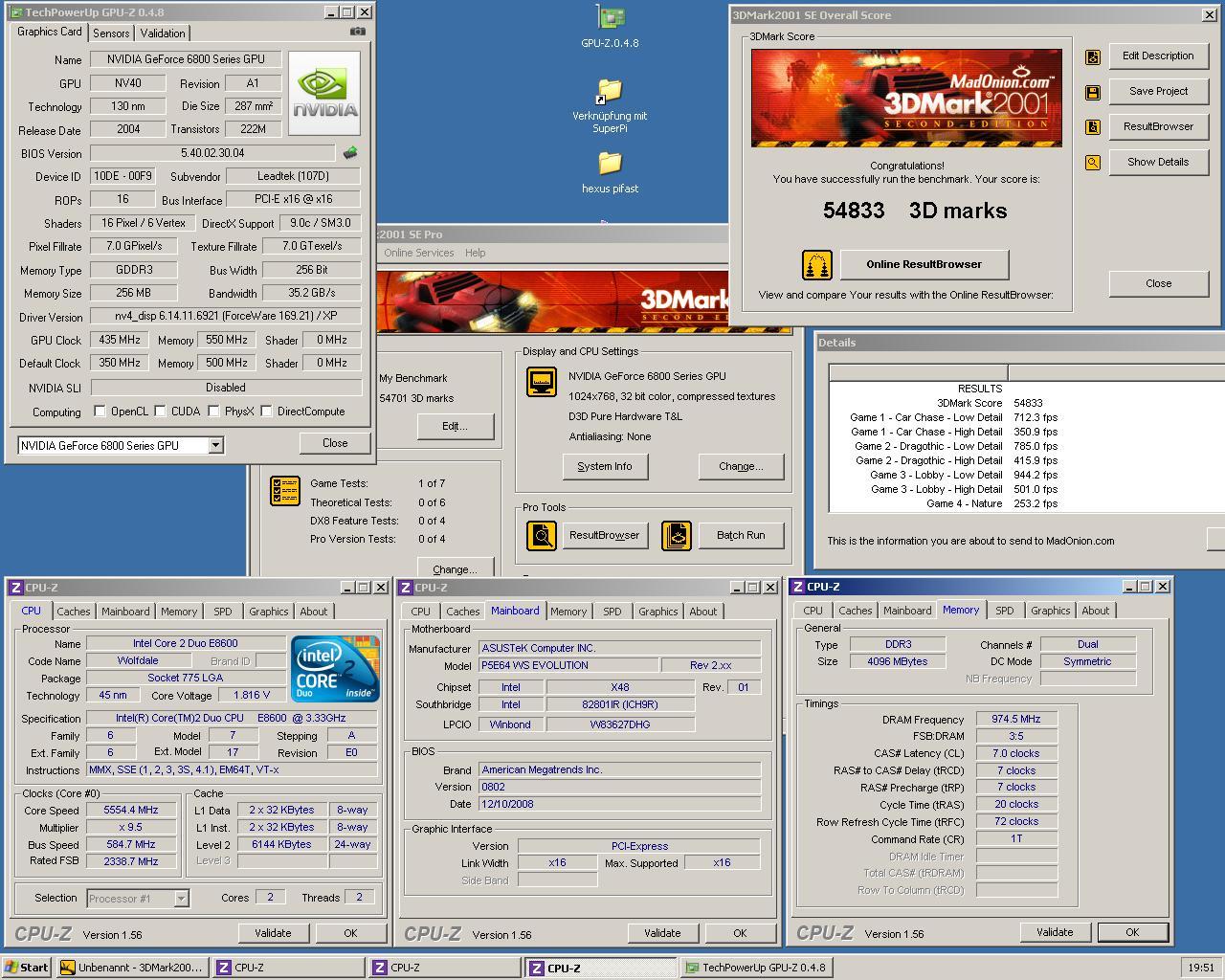
Task: Click the Close button in 3DMark score window
Action: 1158,283
